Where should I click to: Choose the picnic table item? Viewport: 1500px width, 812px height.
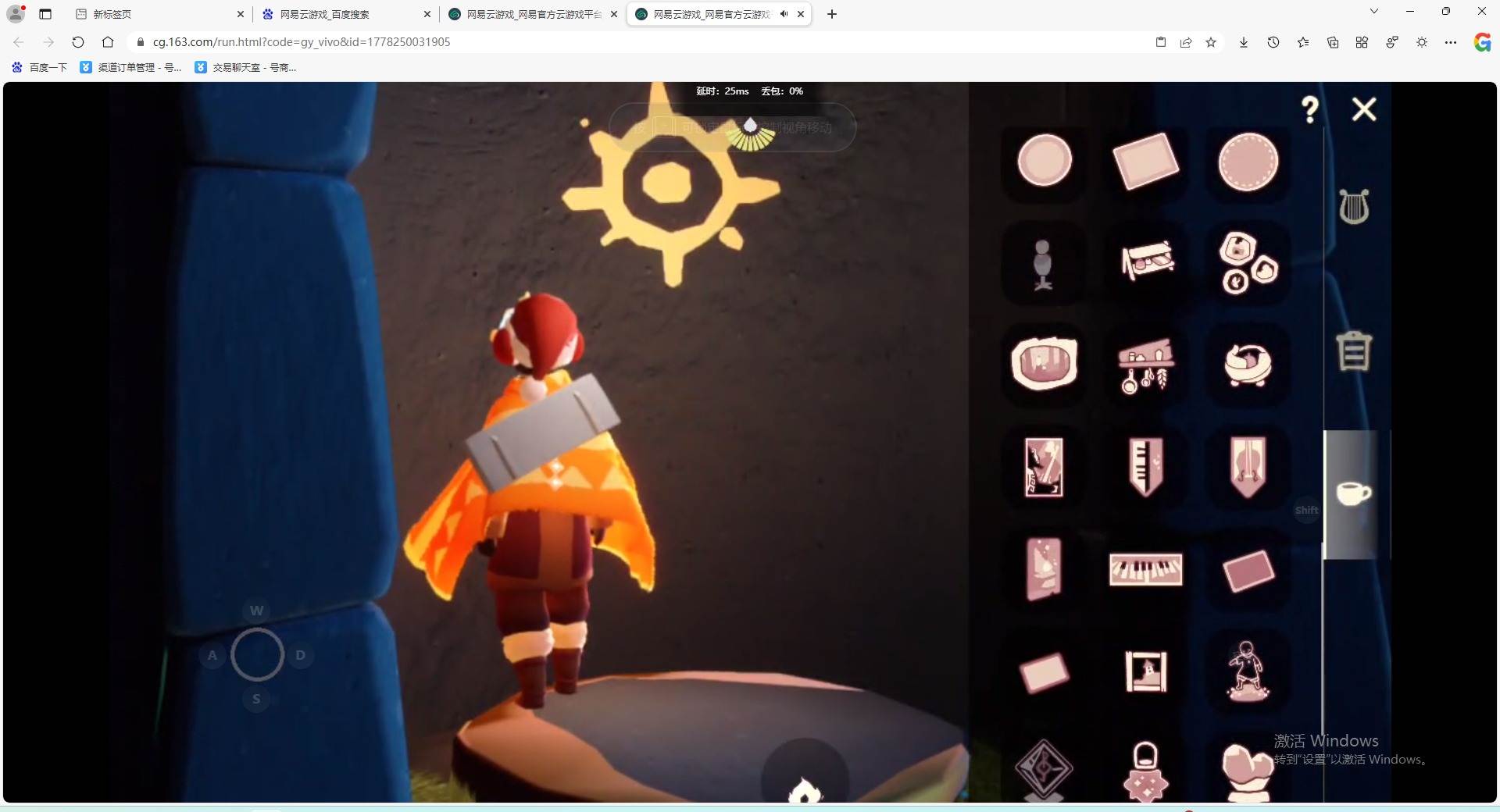1147,261
